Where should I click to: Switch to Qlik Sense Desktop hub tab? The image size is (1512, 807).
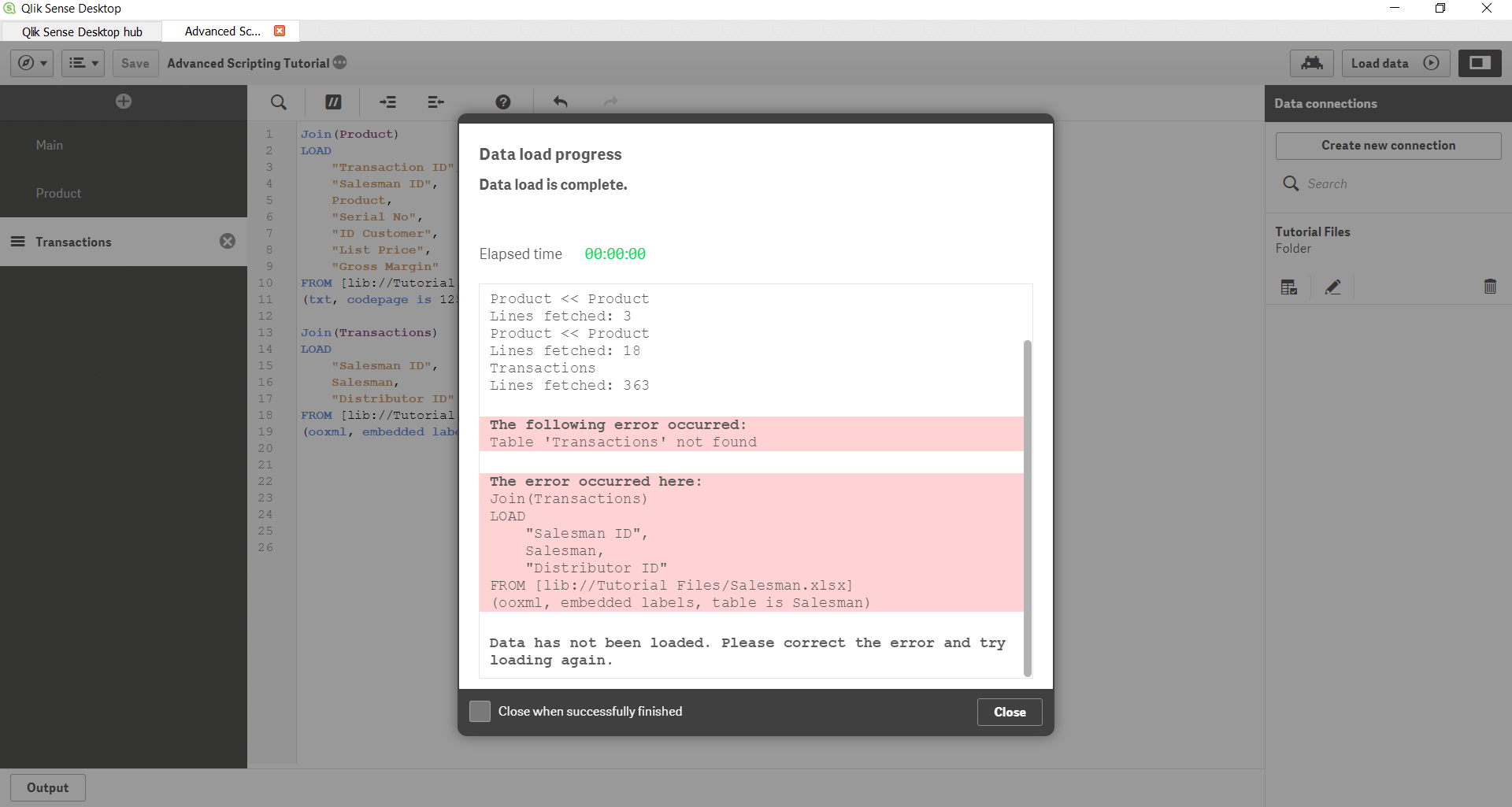82,31
